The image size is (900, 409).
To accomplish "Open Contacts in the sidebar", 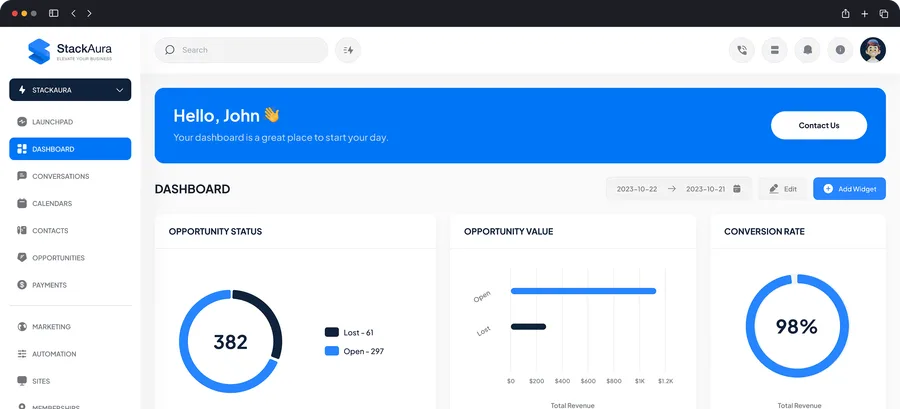I will click(70, 231).
